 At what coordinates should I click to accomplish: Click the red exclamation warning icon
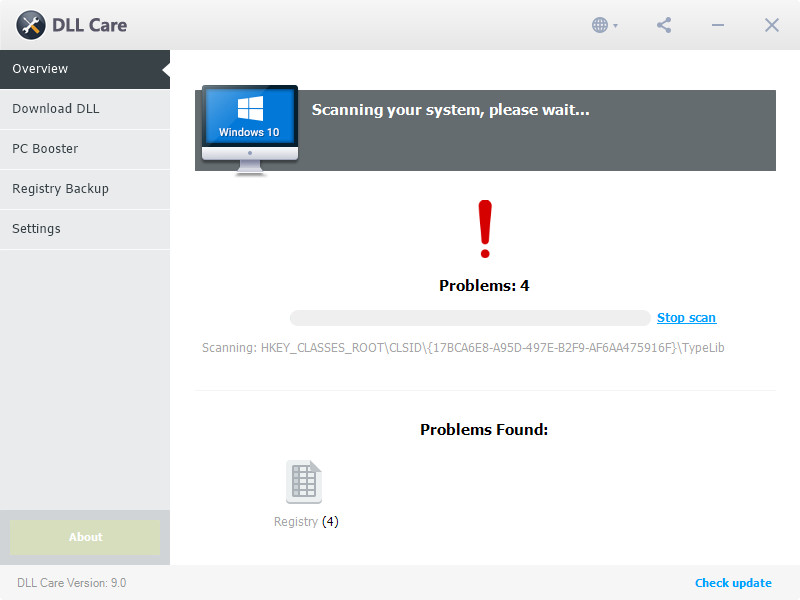[485, 229]
